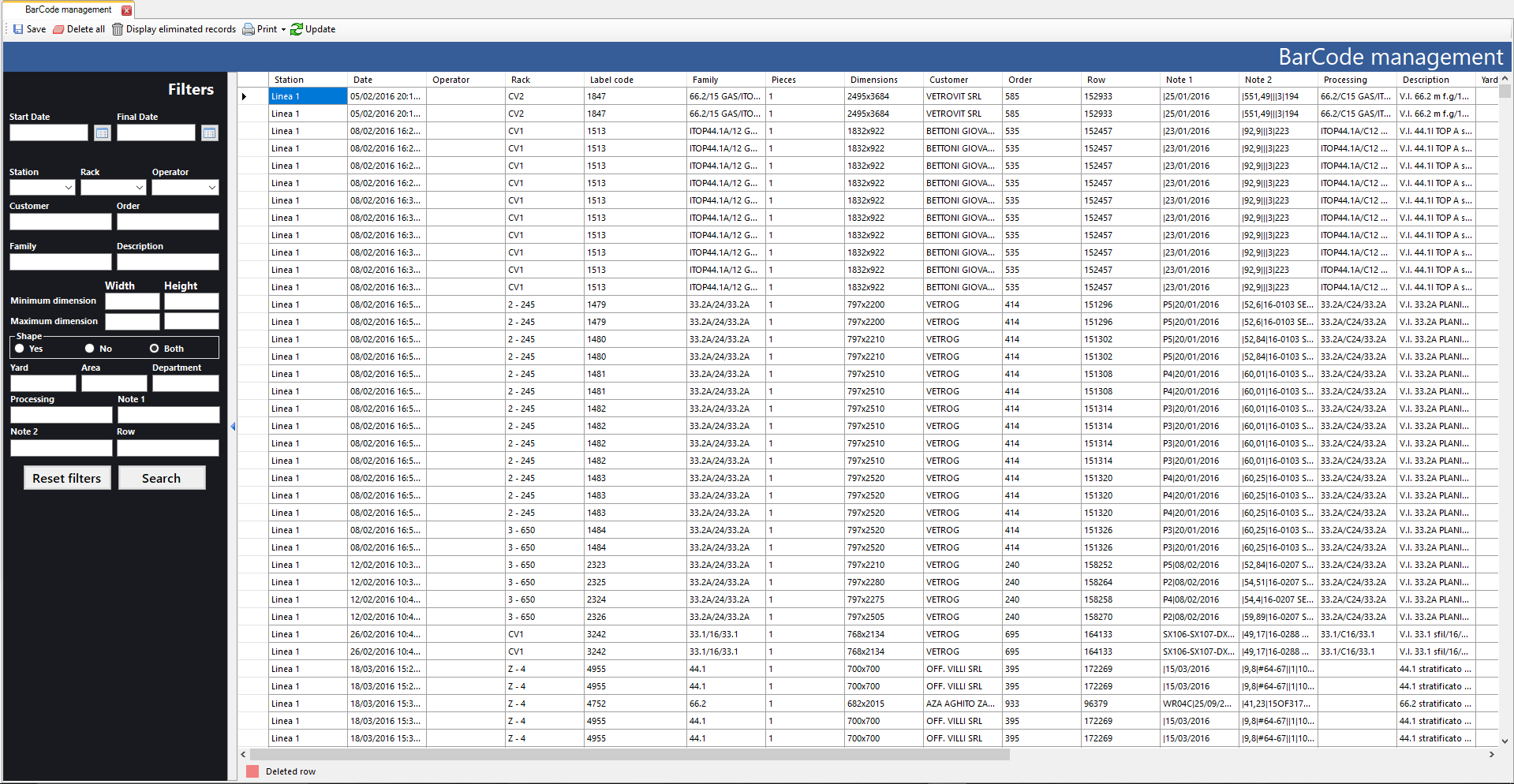Image resolution: width=1514 pixels, height=784 pixels.
Task: Click vertical scrollbar down arrow
Action: pos(1505,741)
